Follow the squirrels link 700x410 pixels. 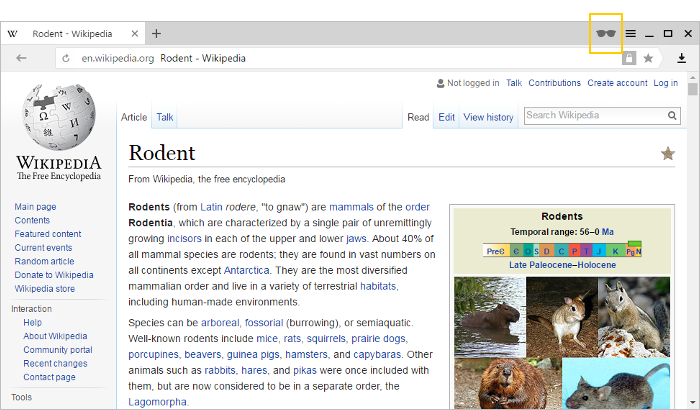tap(326, 339)
